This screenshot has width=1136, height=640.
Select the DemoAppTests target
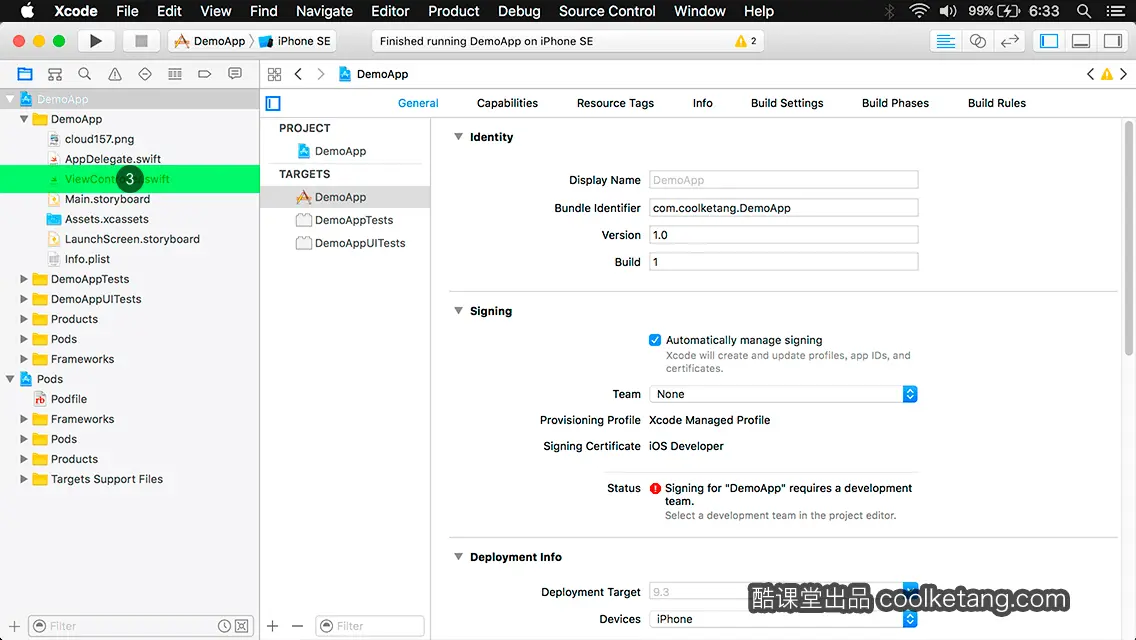tap(345, 220)
